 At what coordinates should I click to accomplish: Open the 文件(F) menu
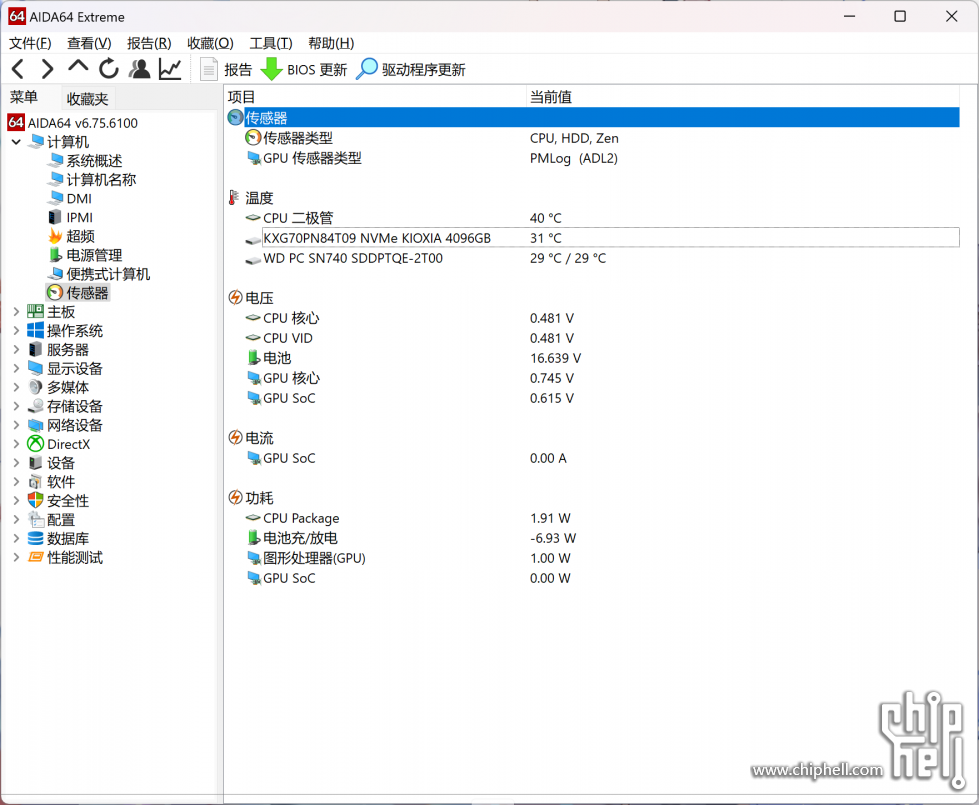pyautogui.click(x=30, y=43)
